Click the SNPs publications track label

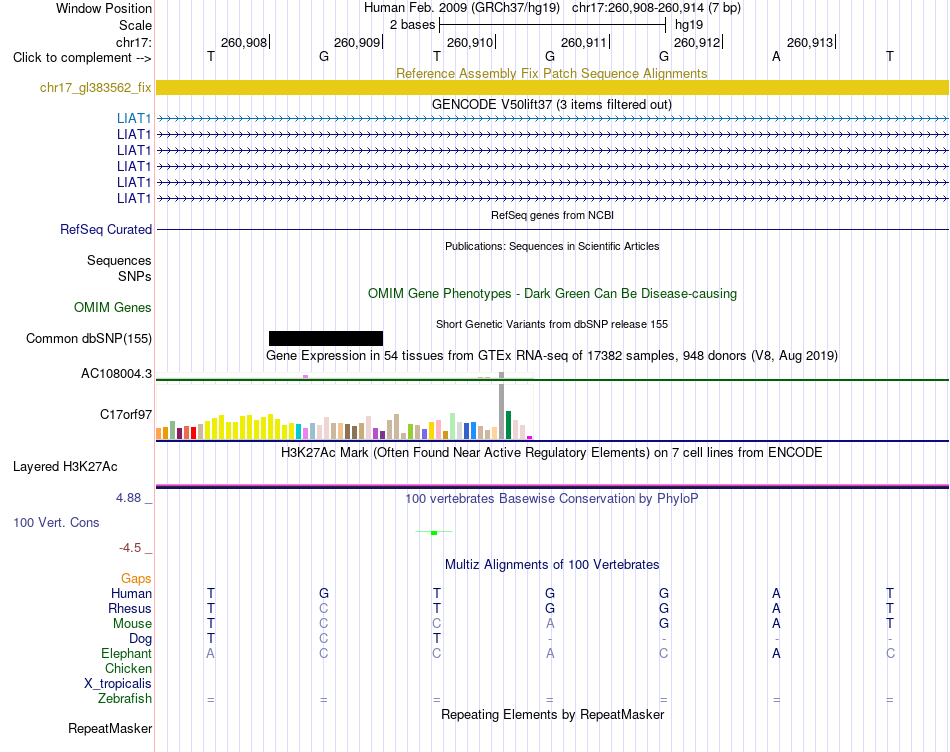135,276
